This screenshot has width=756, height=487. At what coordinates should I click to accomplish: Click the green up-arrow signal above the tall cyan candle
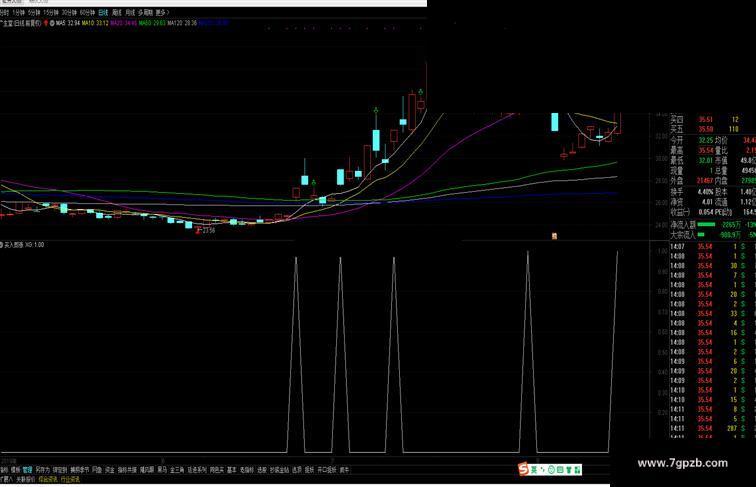click(x=376, y=111)
